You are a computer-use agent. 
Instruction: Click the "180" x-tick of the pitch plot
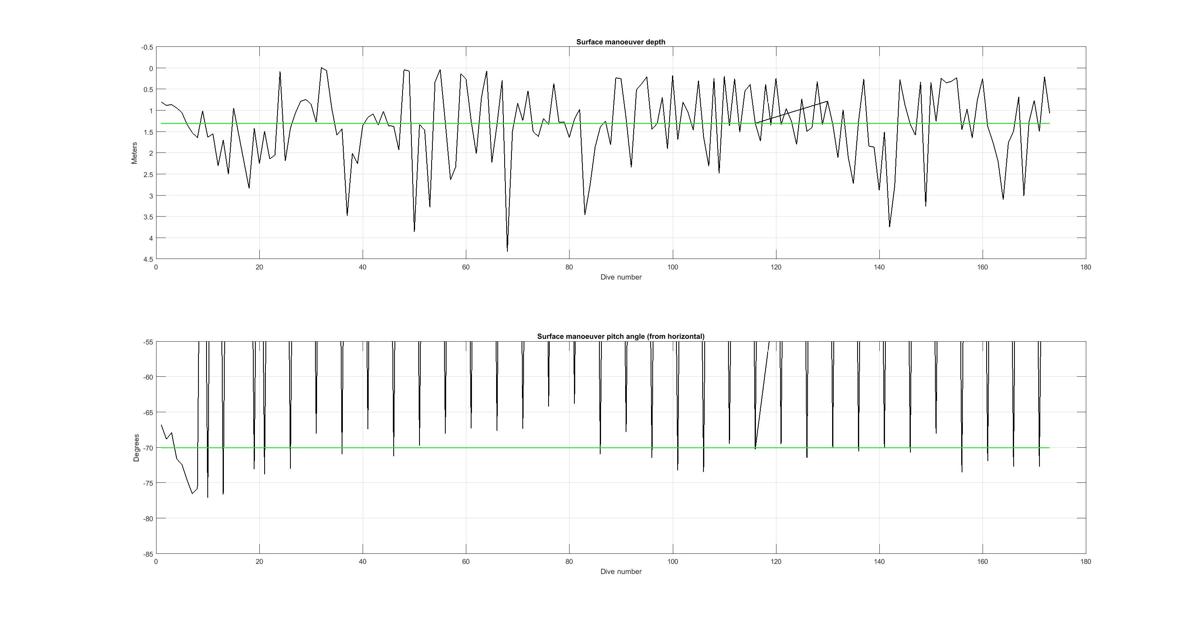(x=1086, y=561)
